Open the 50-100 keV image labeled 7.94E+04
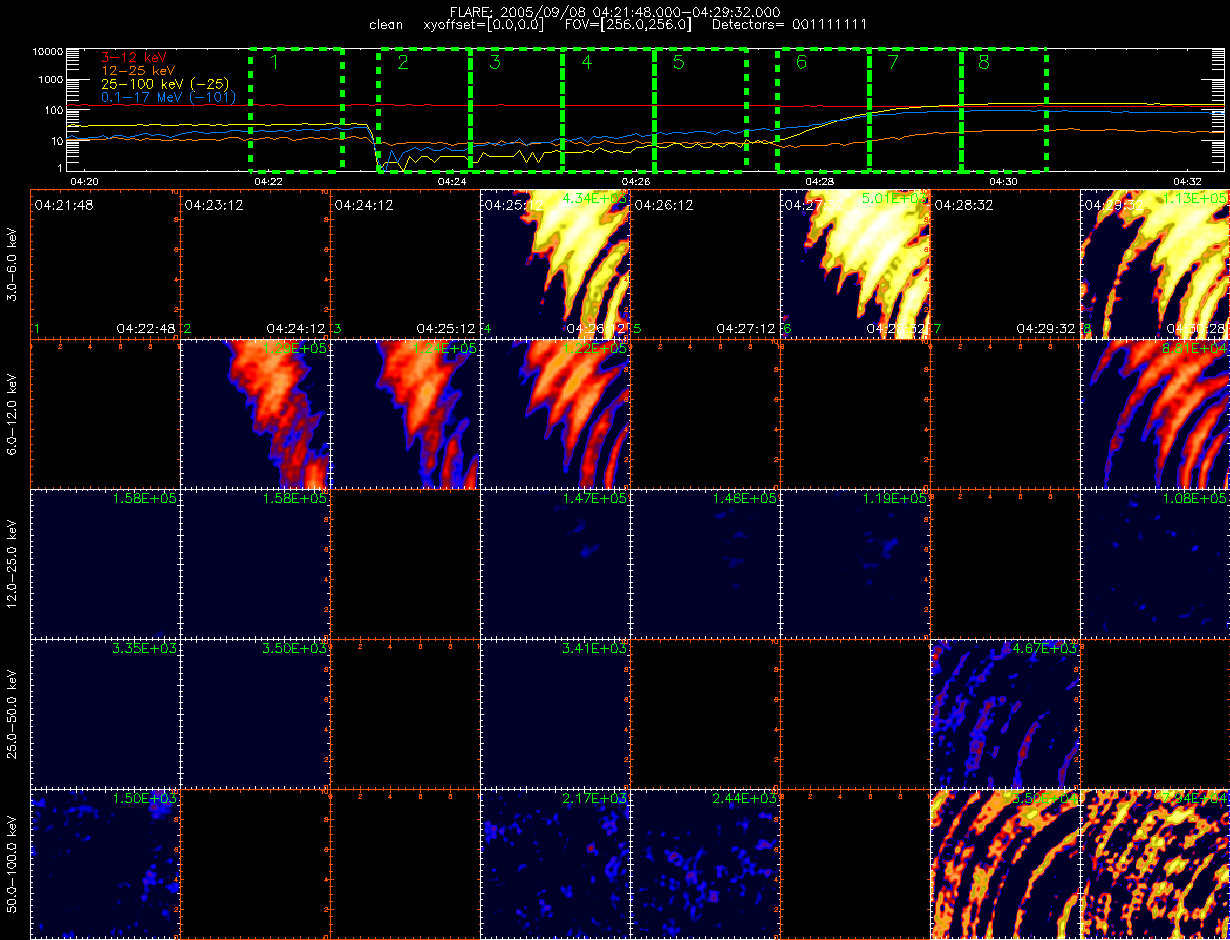 pyautogui.click(x=1155, y=863)
